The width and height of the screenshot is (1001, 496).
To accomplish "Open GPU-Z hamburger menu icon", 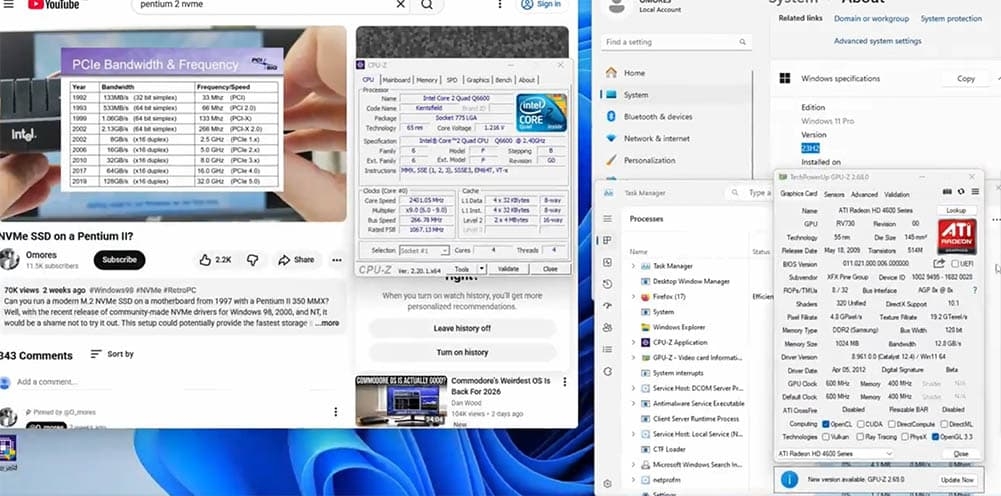I will [x=975, y=192].
